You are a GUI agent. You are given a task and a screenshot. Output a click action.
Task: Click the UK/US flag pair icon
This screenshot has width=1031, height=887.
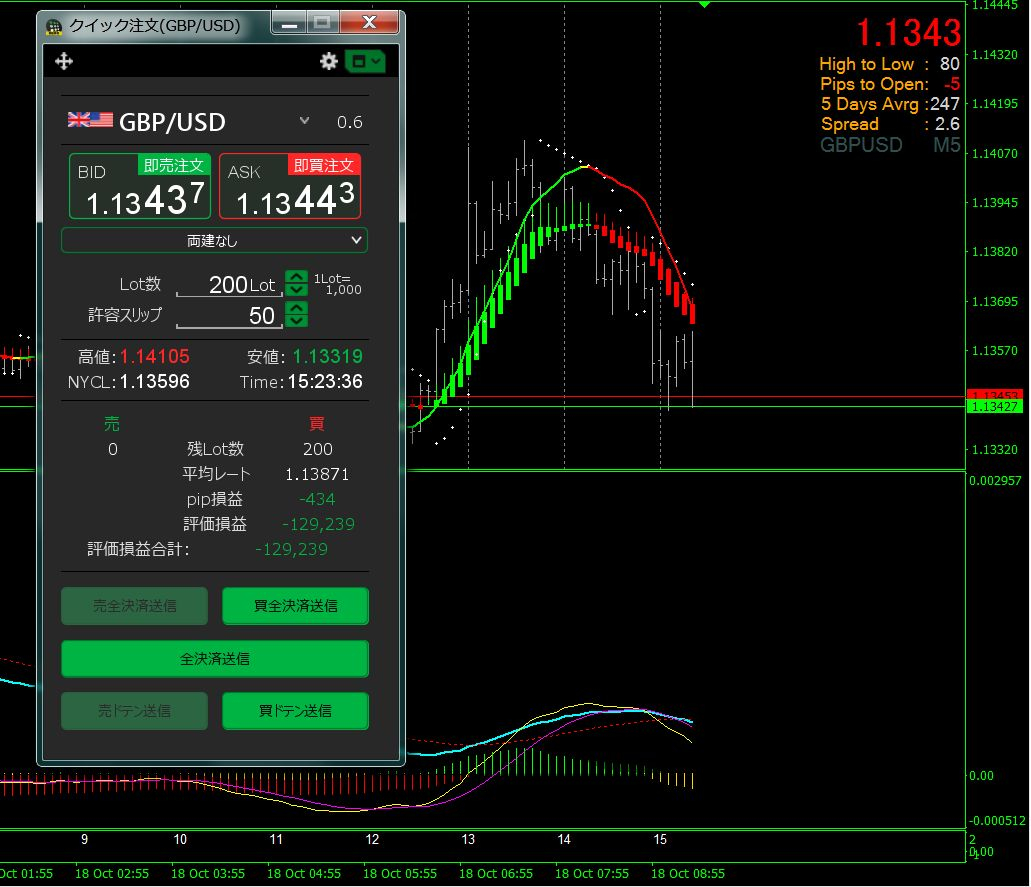pos(90,120)
